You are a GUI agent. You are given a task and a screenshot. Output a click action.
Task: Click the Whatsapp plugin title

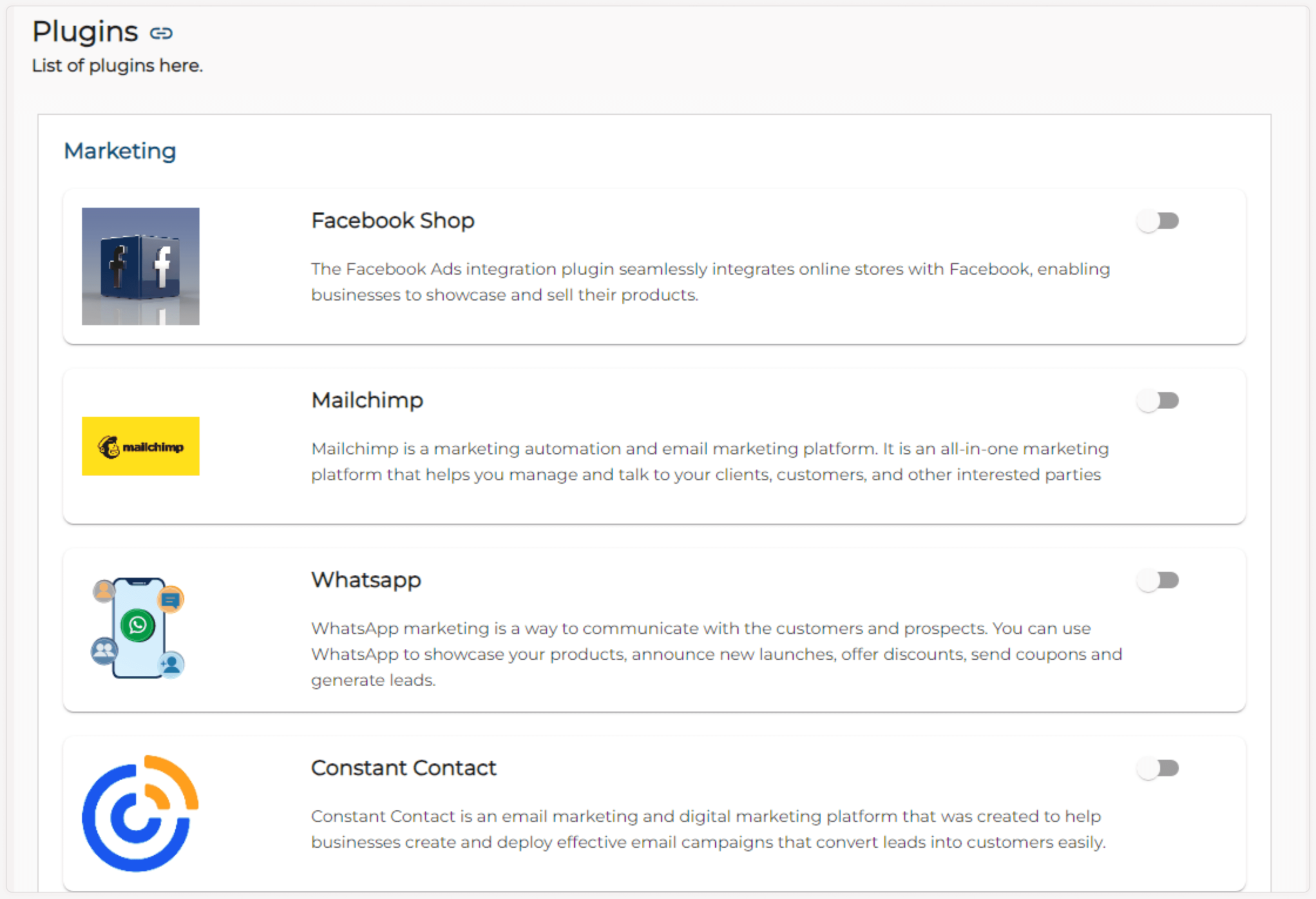click(366, 580)
